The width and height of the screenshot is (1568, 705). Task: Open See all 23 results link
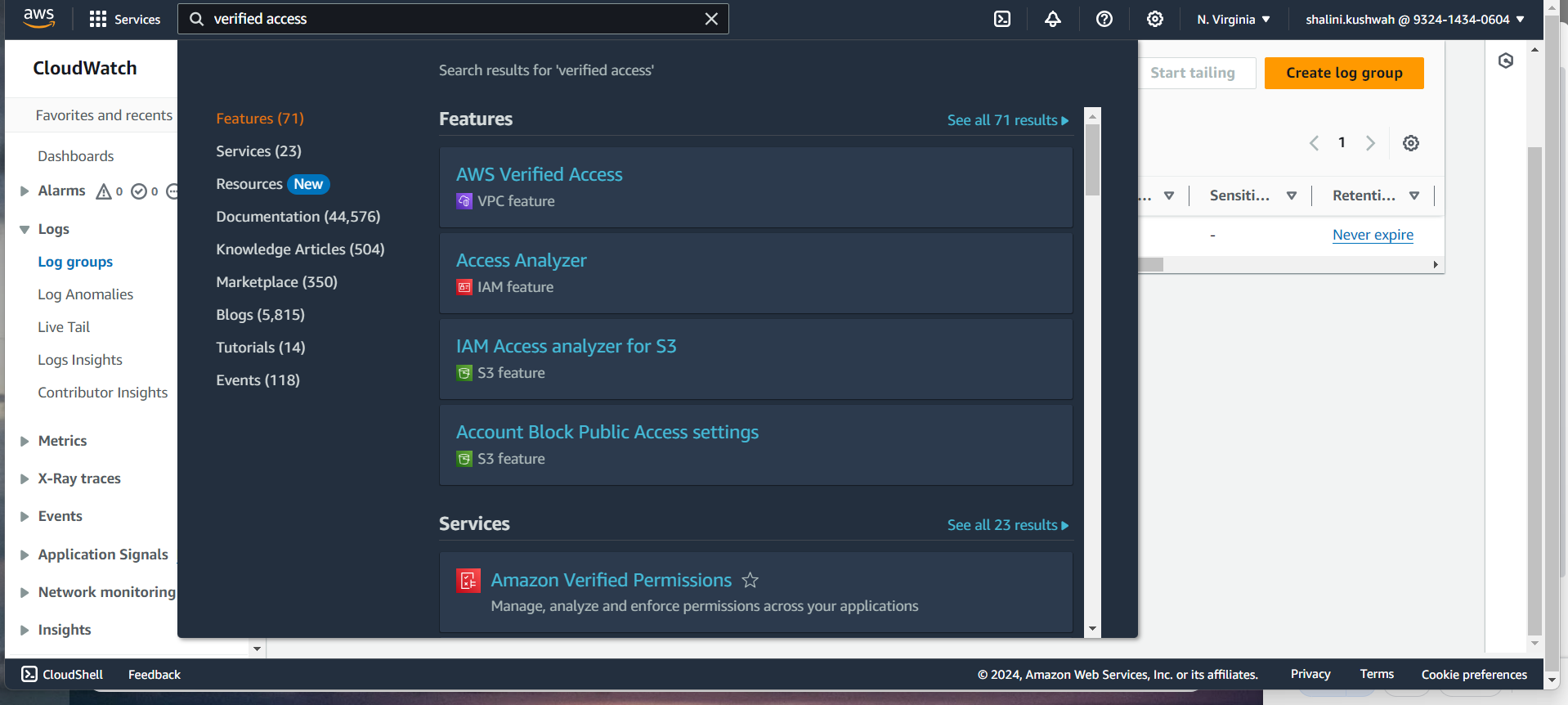point(1008,525)
